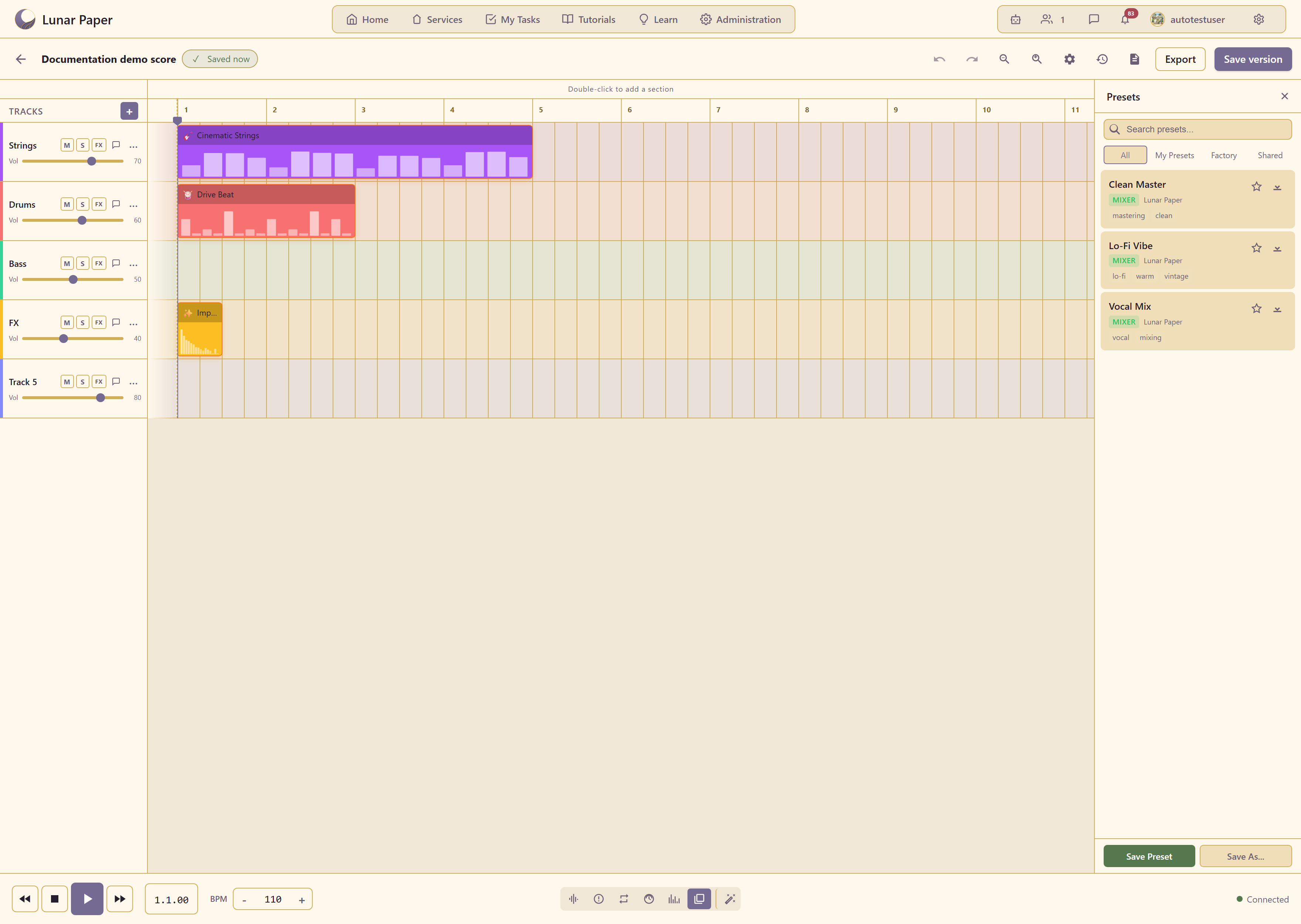Click the highlighted presets panel icon in the bottom toolbar

[x=699, y=899]
